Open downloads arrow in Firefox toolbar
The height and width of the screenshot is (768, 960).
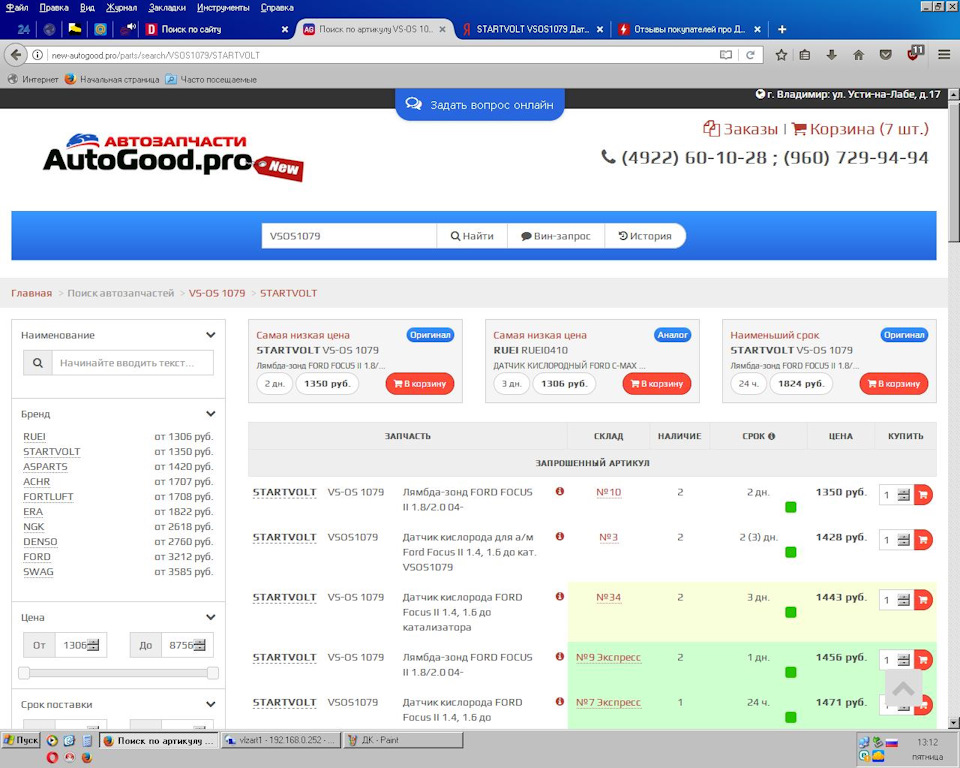point(831,55)
